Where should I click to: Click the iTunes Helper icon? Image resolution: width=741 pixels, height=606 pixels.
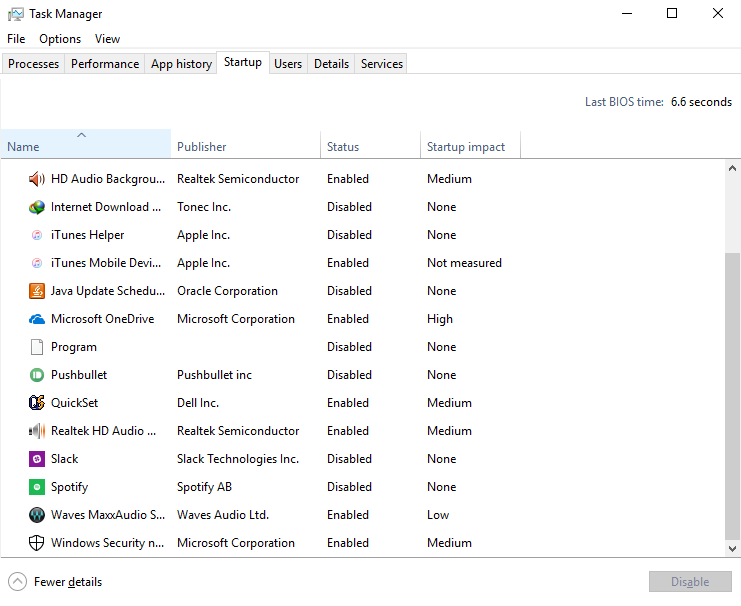(x=37, y=235)
